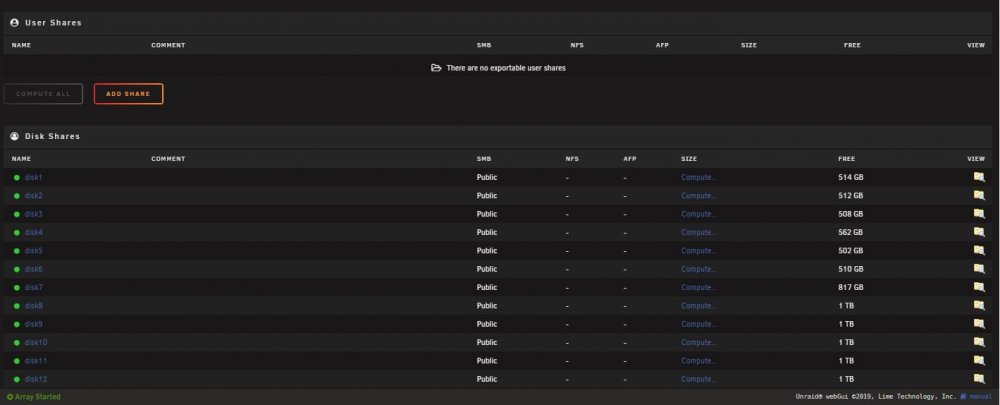Click Array Started status text

pyautogui.click(x=38, y=397)
